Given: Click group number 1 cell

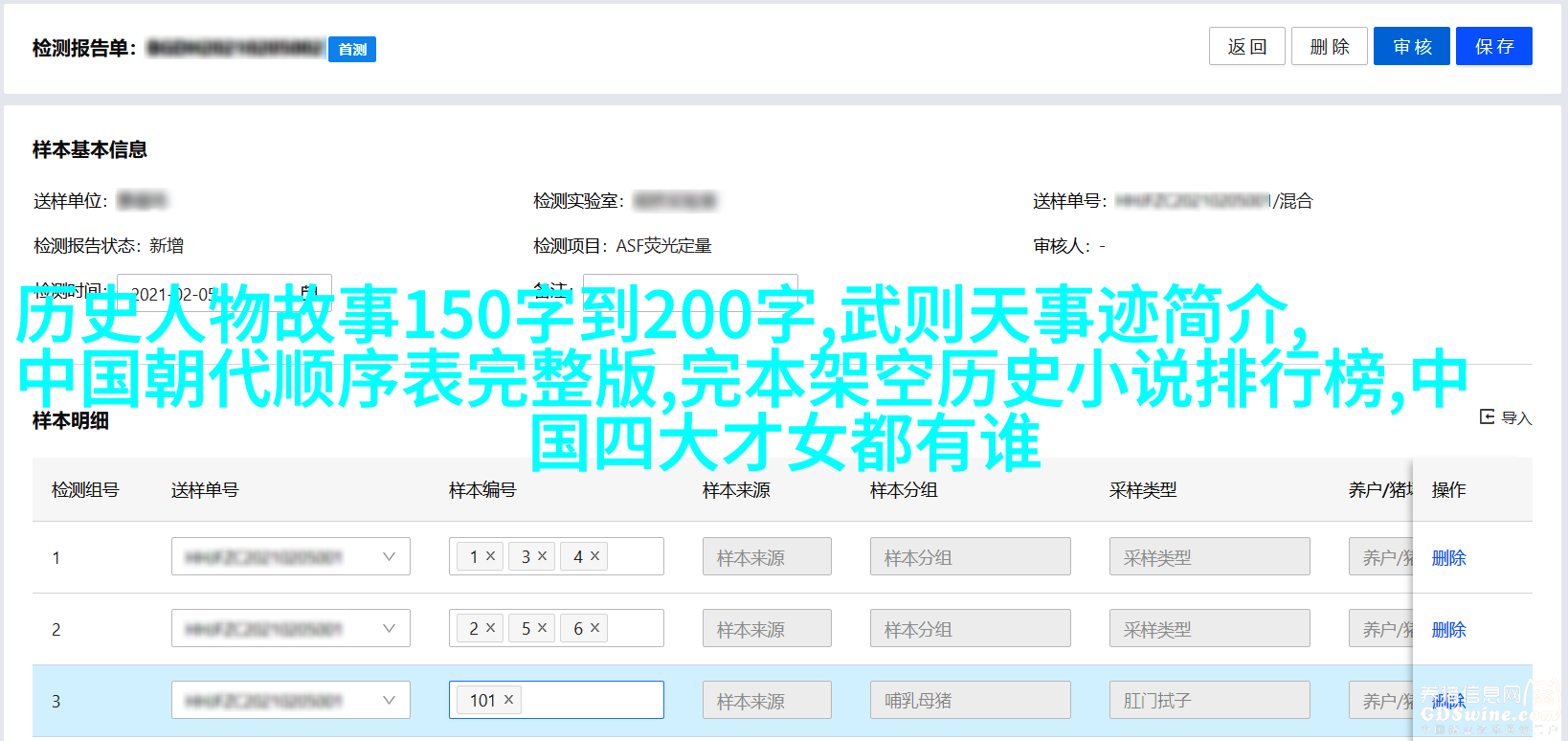Looking at the screenshot, I should 56,557.
